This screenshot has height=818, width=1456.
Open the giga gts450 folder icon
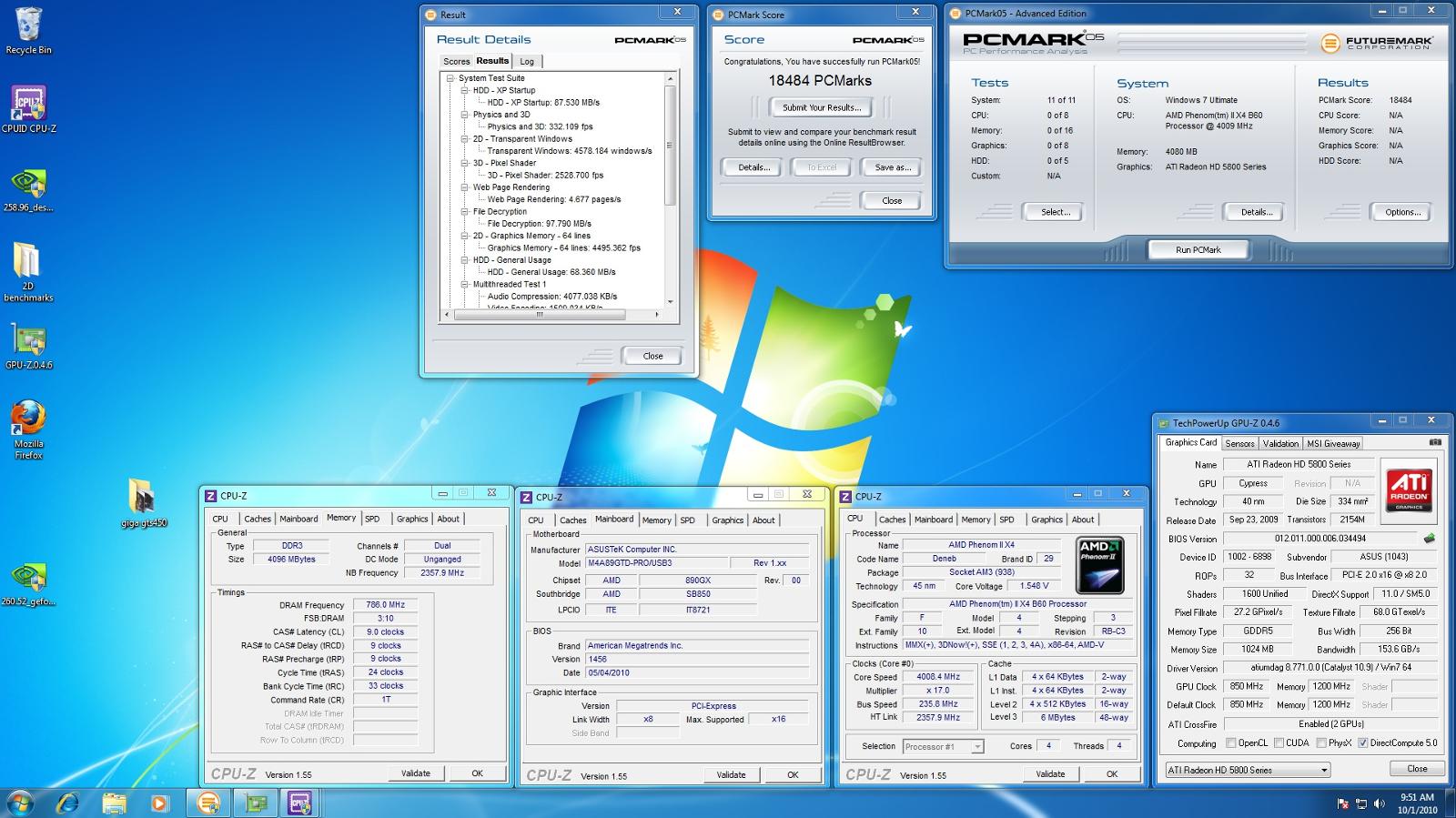tap(143, 503)
